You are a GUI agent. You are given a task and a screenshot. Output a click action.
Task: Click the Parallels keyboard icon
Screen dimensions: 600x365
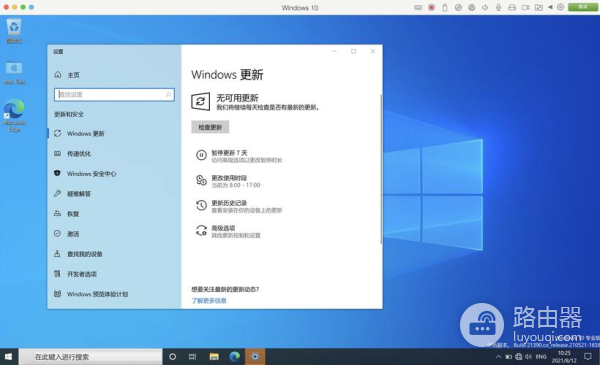point(418,7)
